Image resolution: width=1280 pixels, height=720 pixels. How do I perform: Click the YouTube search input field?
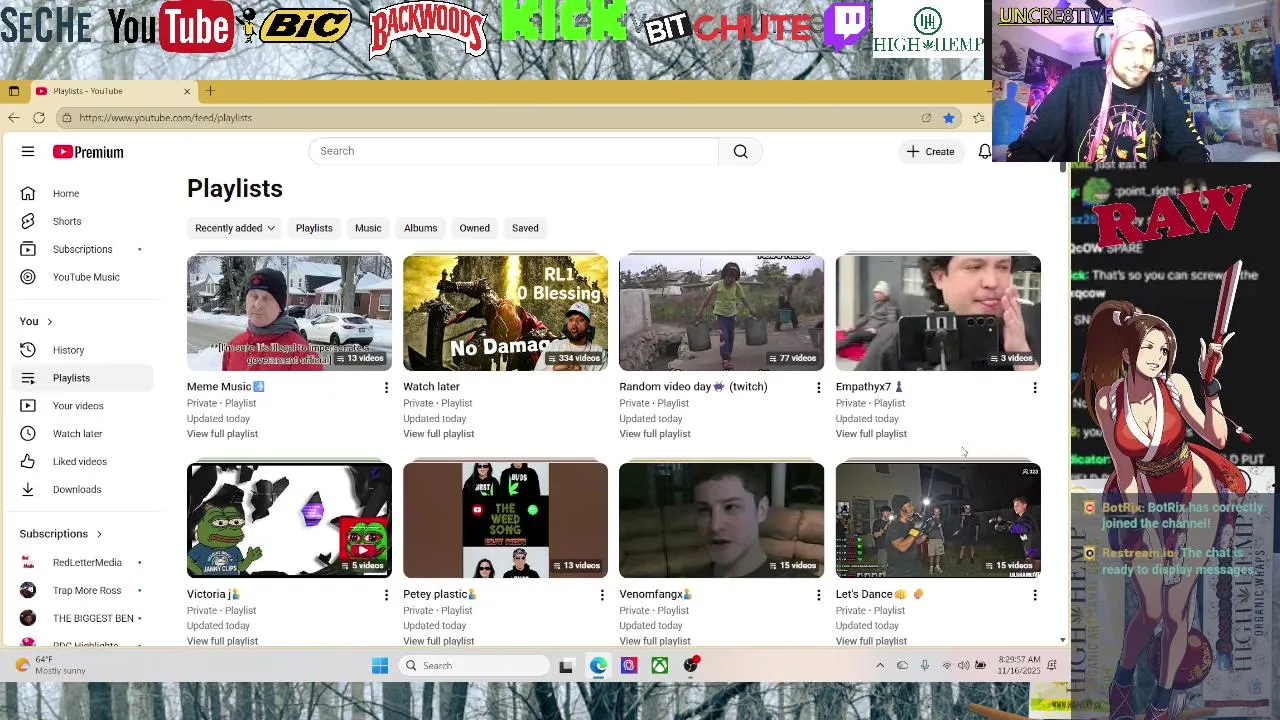click(514, 151)
